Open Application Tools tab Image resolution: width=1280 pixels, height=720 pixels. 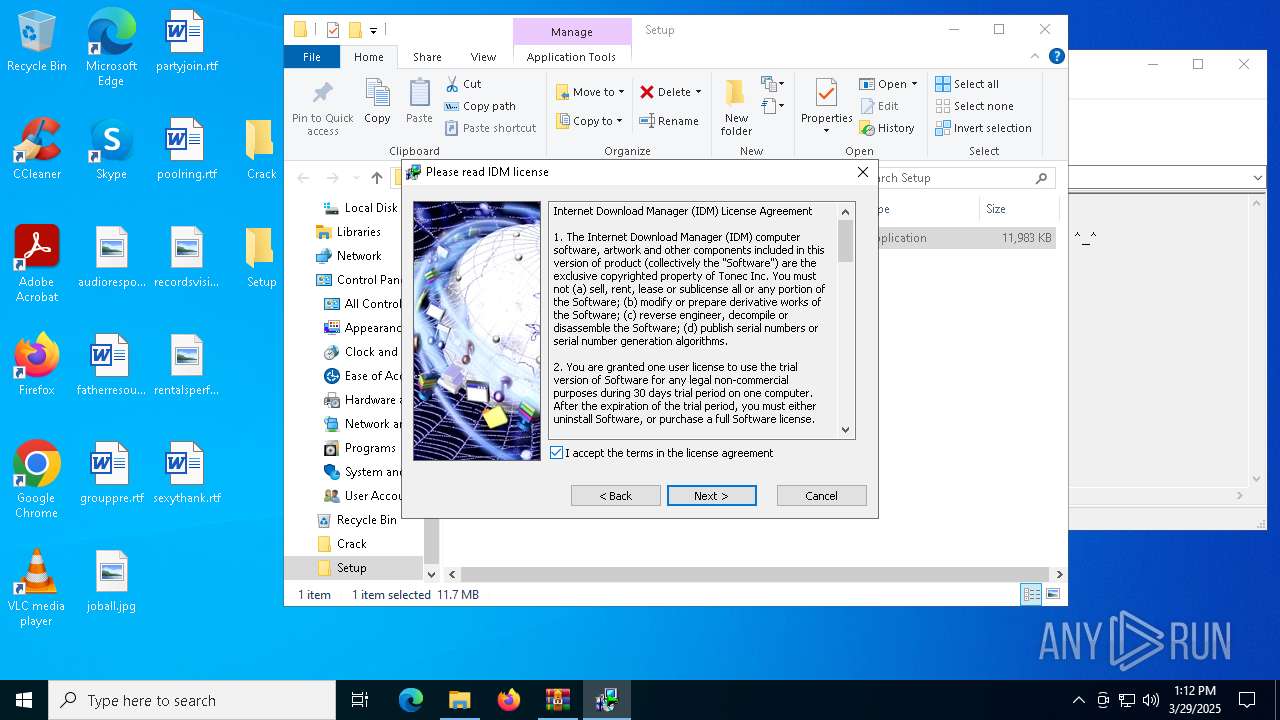[571, 57]
